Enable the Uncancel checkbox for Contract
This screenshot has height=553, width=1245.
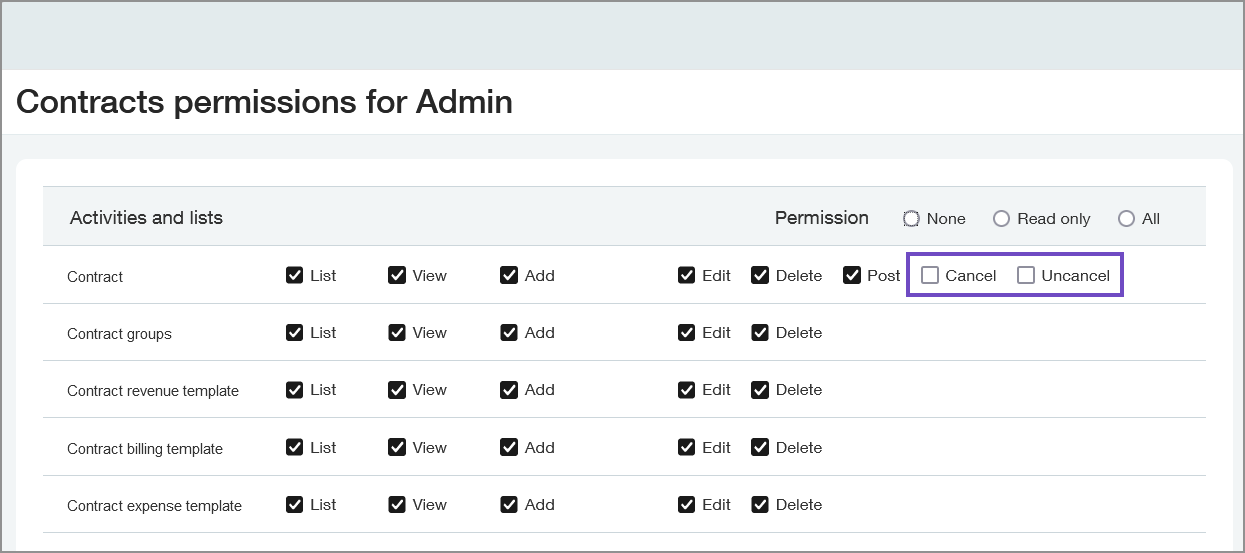[1026, 275]
